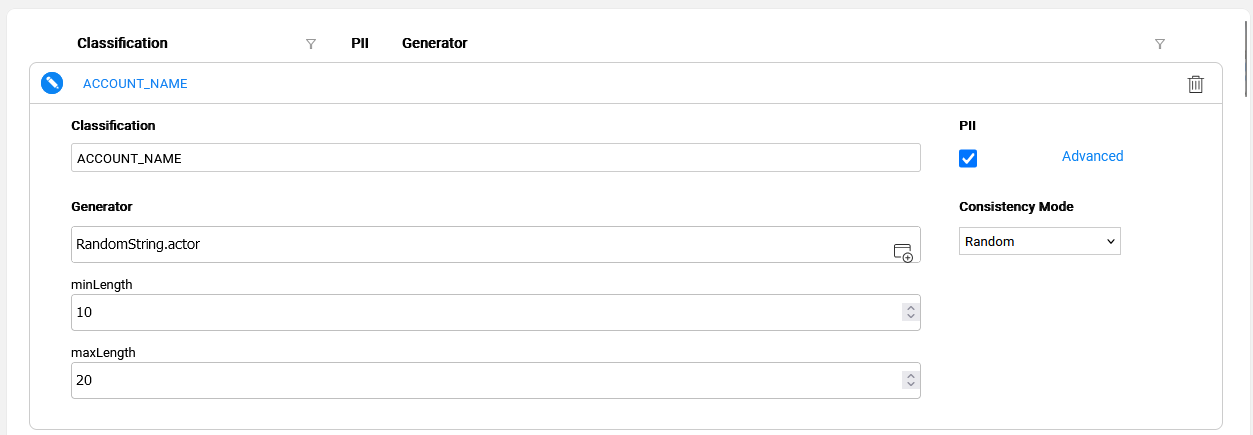Open the Advanced link
Image resolution: width=1253 pixels, height=435 pixels.
[x=1092, y=156]
